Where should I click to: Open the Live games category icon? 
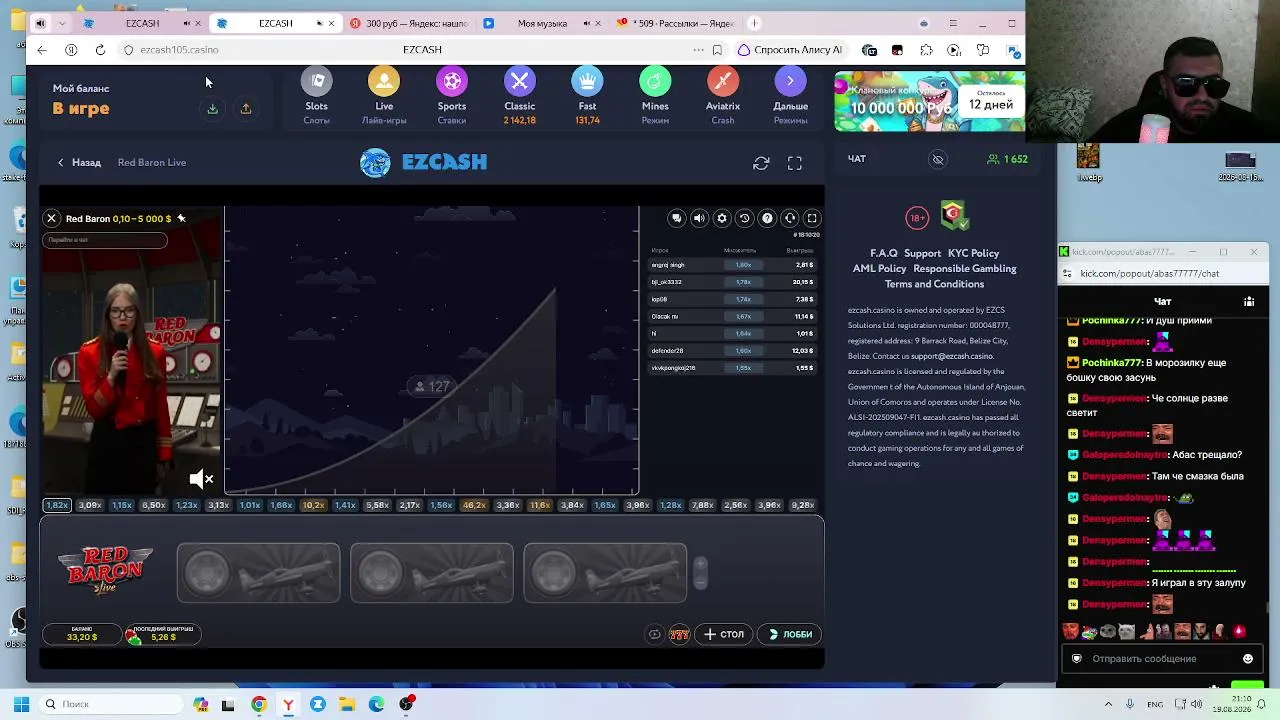click(x=384, y=82)
